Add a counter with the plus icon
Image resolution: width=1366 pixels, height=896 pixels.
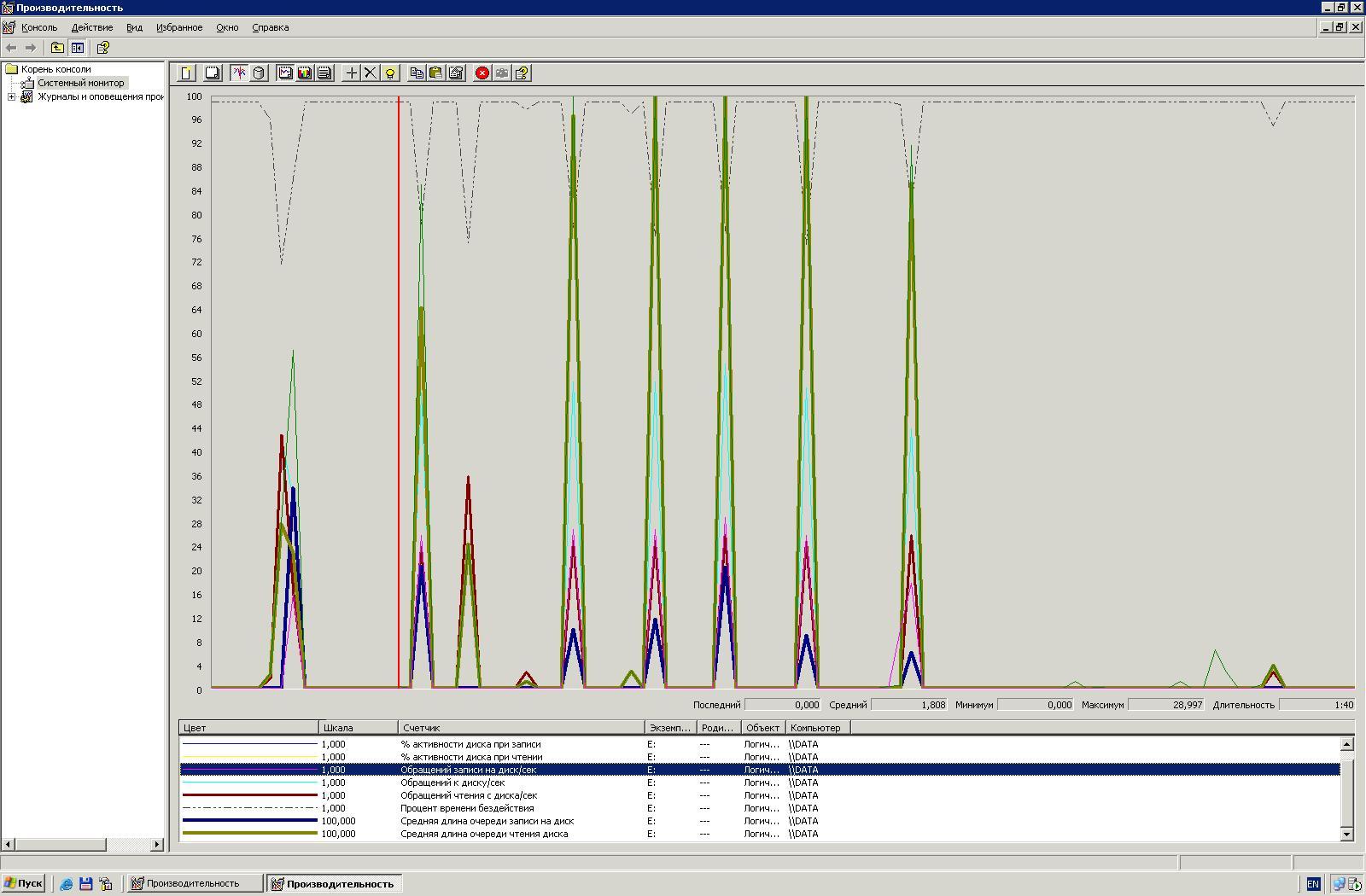(x=351, y=73)
